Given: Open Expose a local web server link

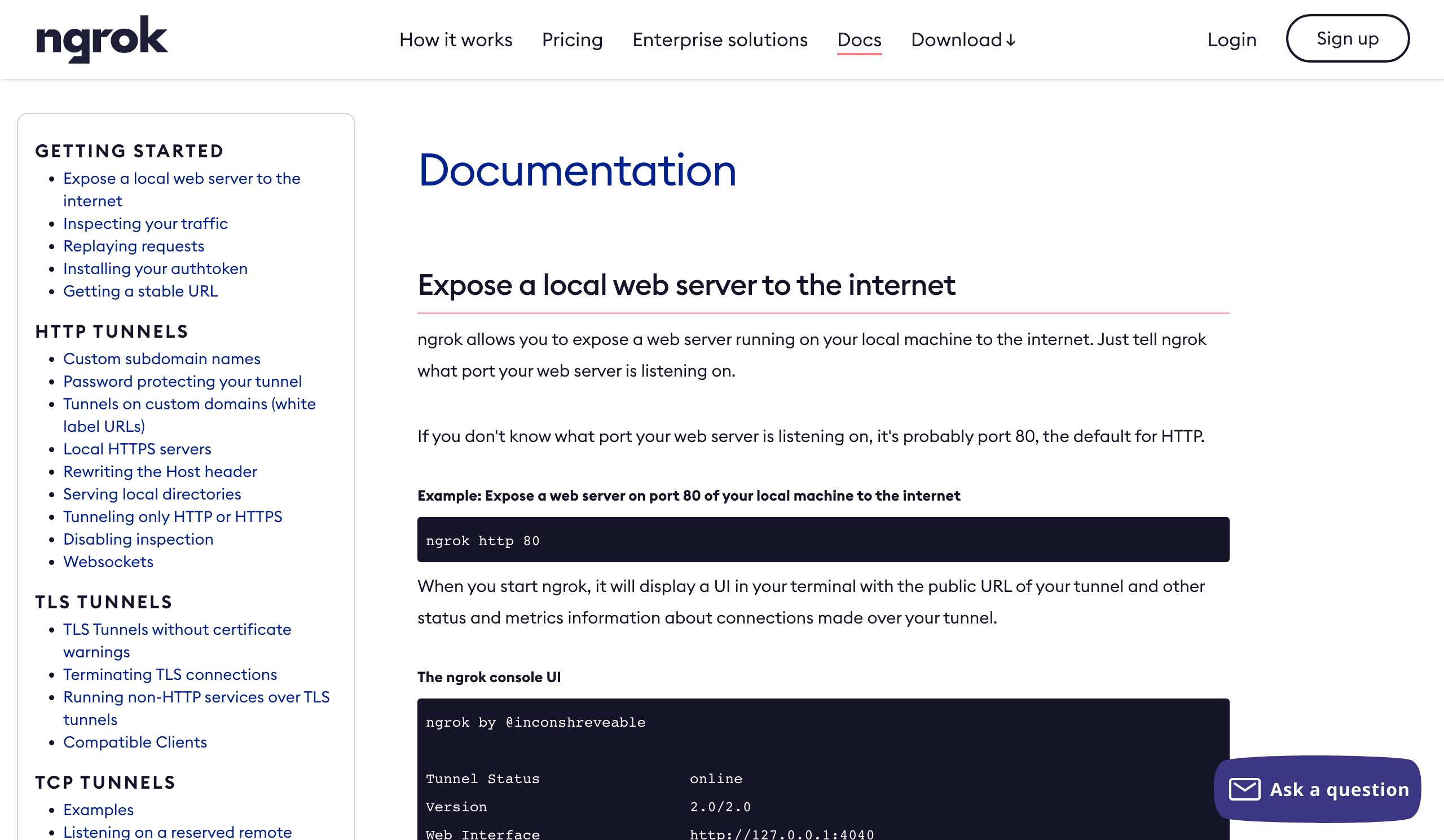Looking at the screenshot, I should click(x=182, y=189).
